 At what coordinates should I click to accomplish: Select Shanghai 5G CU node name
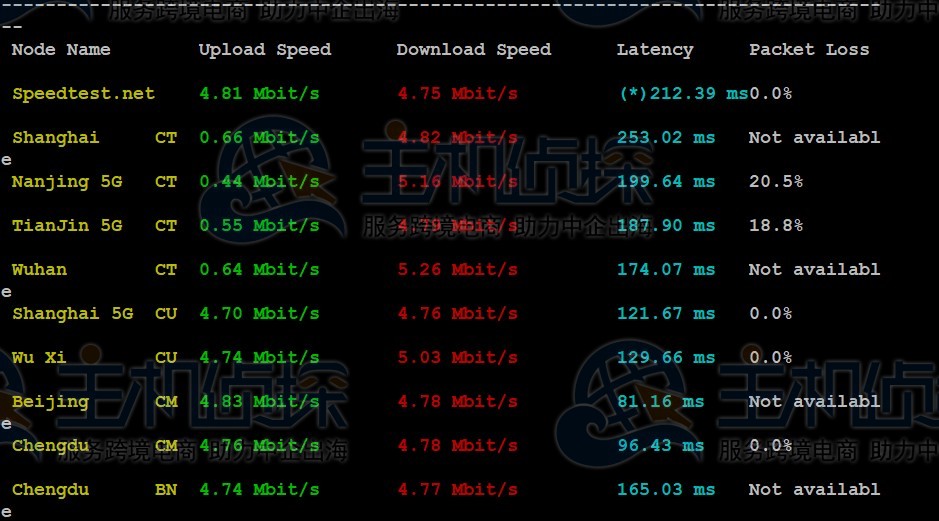click(95, 314)
